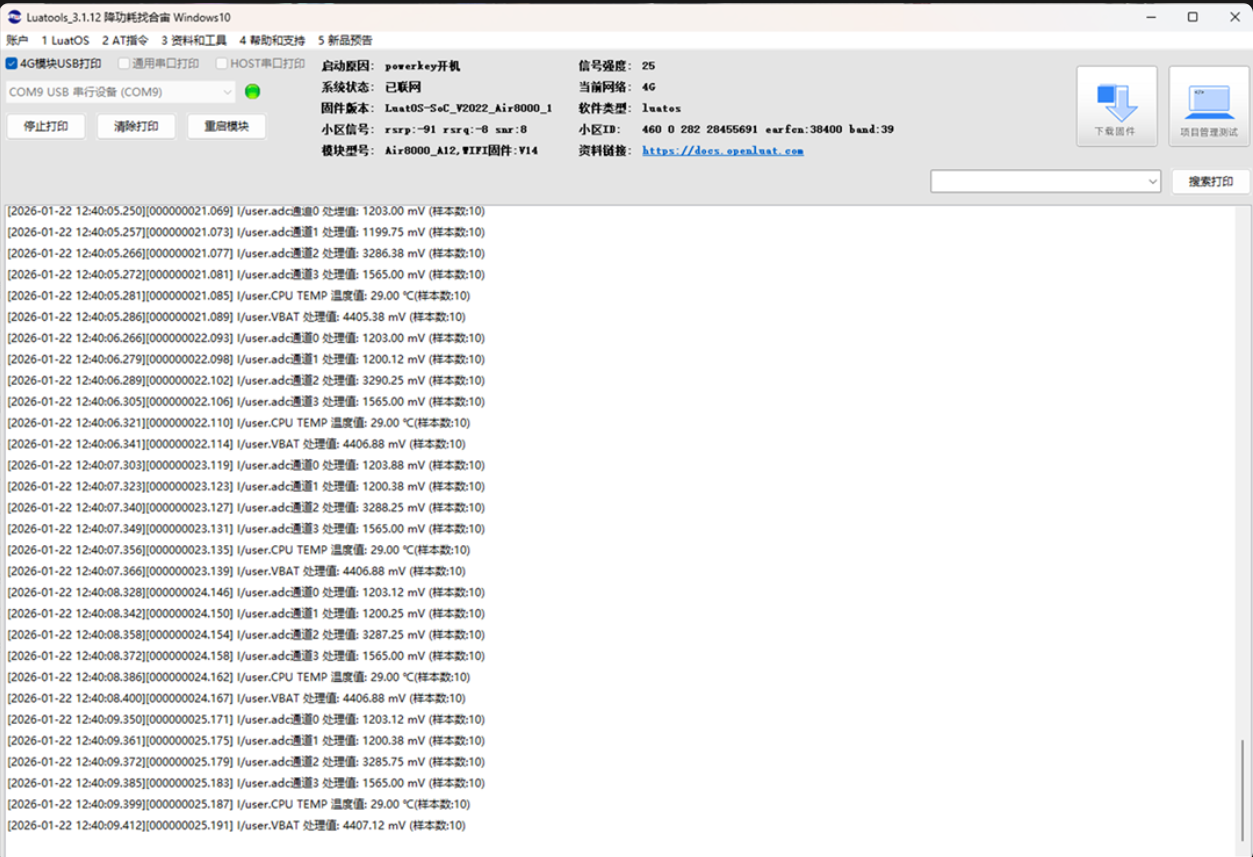The width and height of the screenshot is (1253, 857).
Task: Click the 搜索打印 search button
Action: pos(1210,182)
